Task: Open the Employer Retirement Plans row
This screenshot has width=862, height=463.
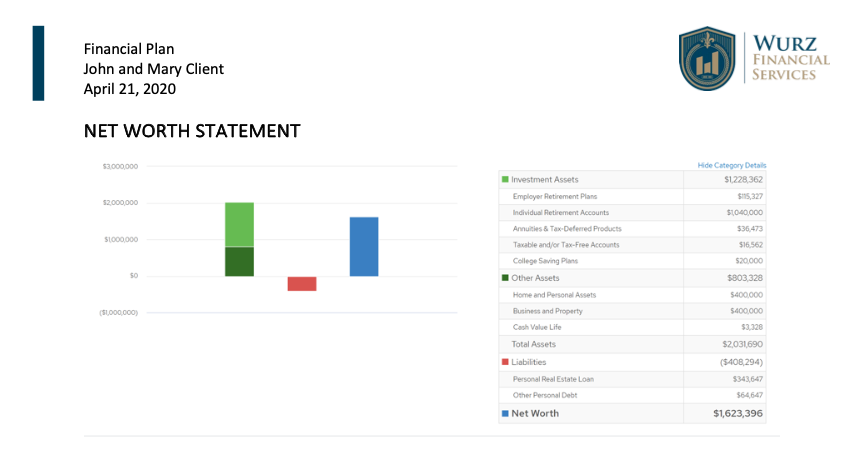Action: (x=554, y=196)
